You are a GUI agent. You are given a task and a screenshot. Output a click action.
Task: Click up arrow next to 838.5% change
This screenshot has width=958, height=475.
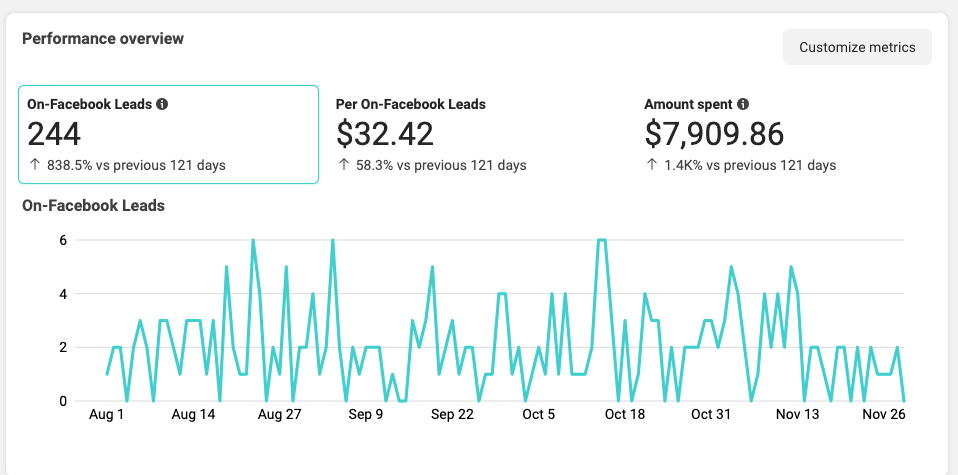coord(34,165)
